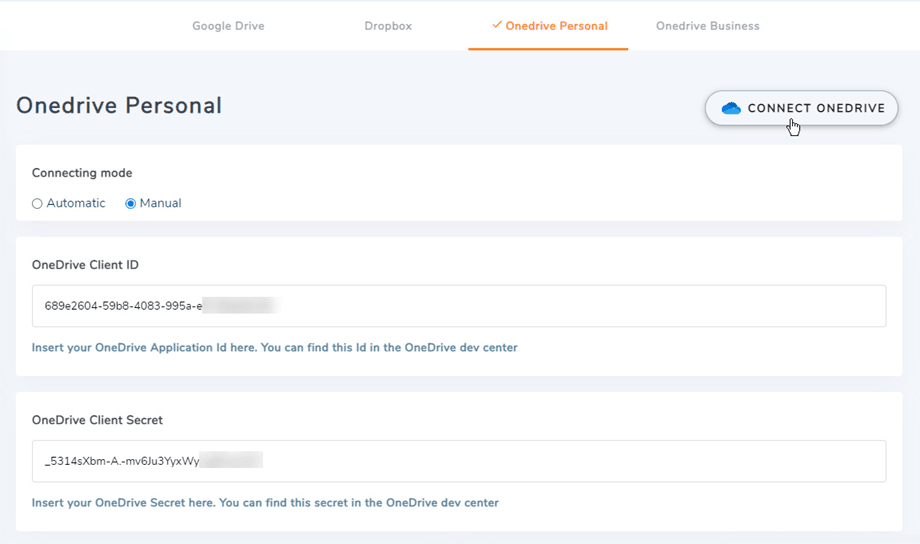Click the blurred end of Client ID value

pos(240,305)
